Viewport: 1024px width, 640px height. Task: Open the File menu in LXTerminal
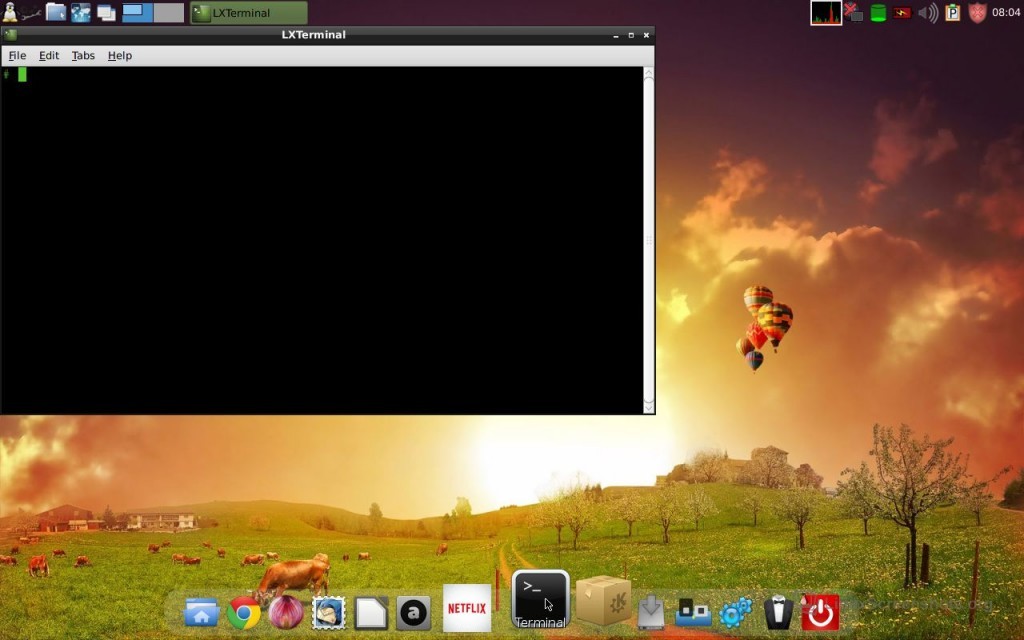17,56
